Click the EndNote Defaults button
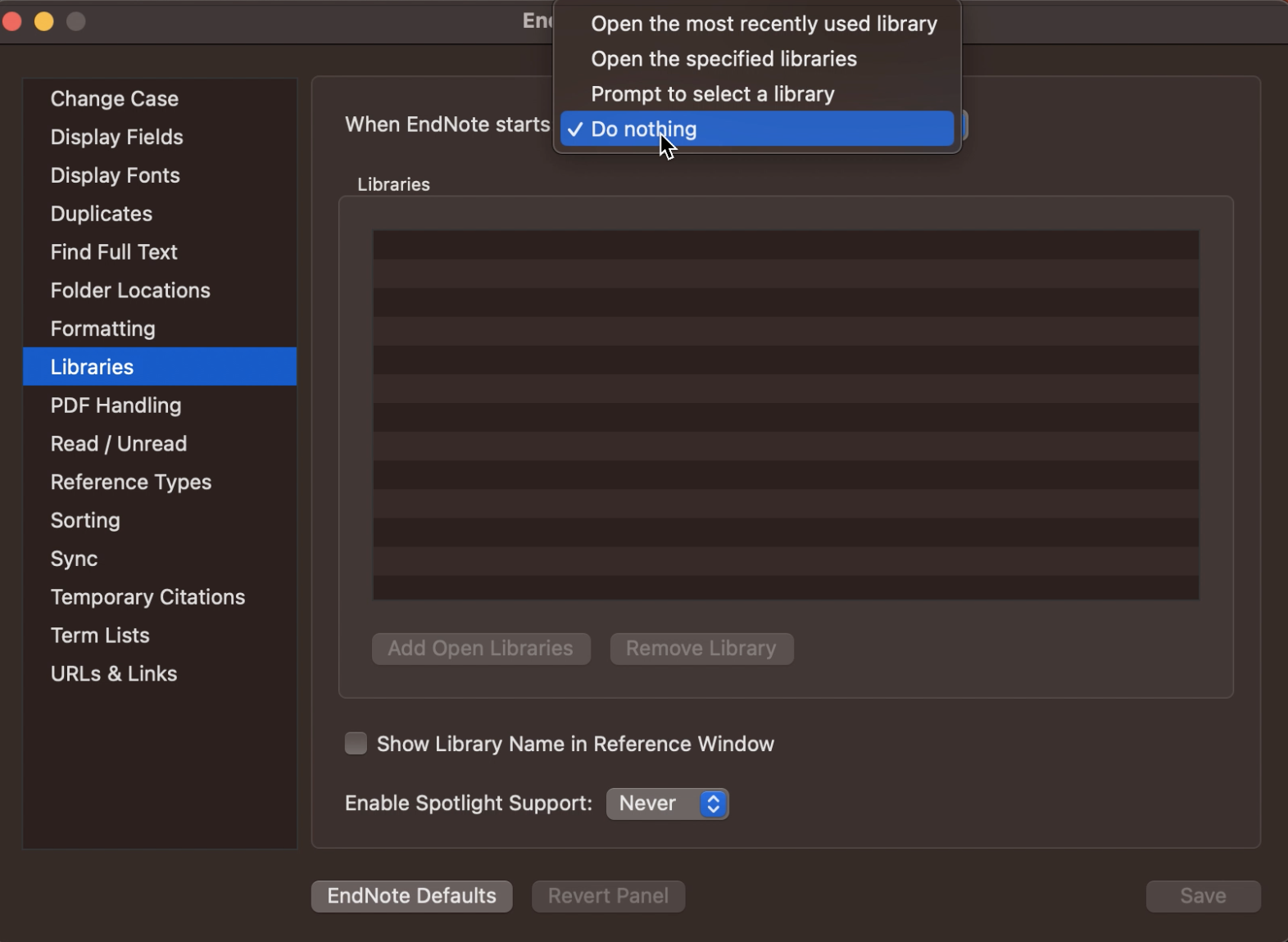 411,896
